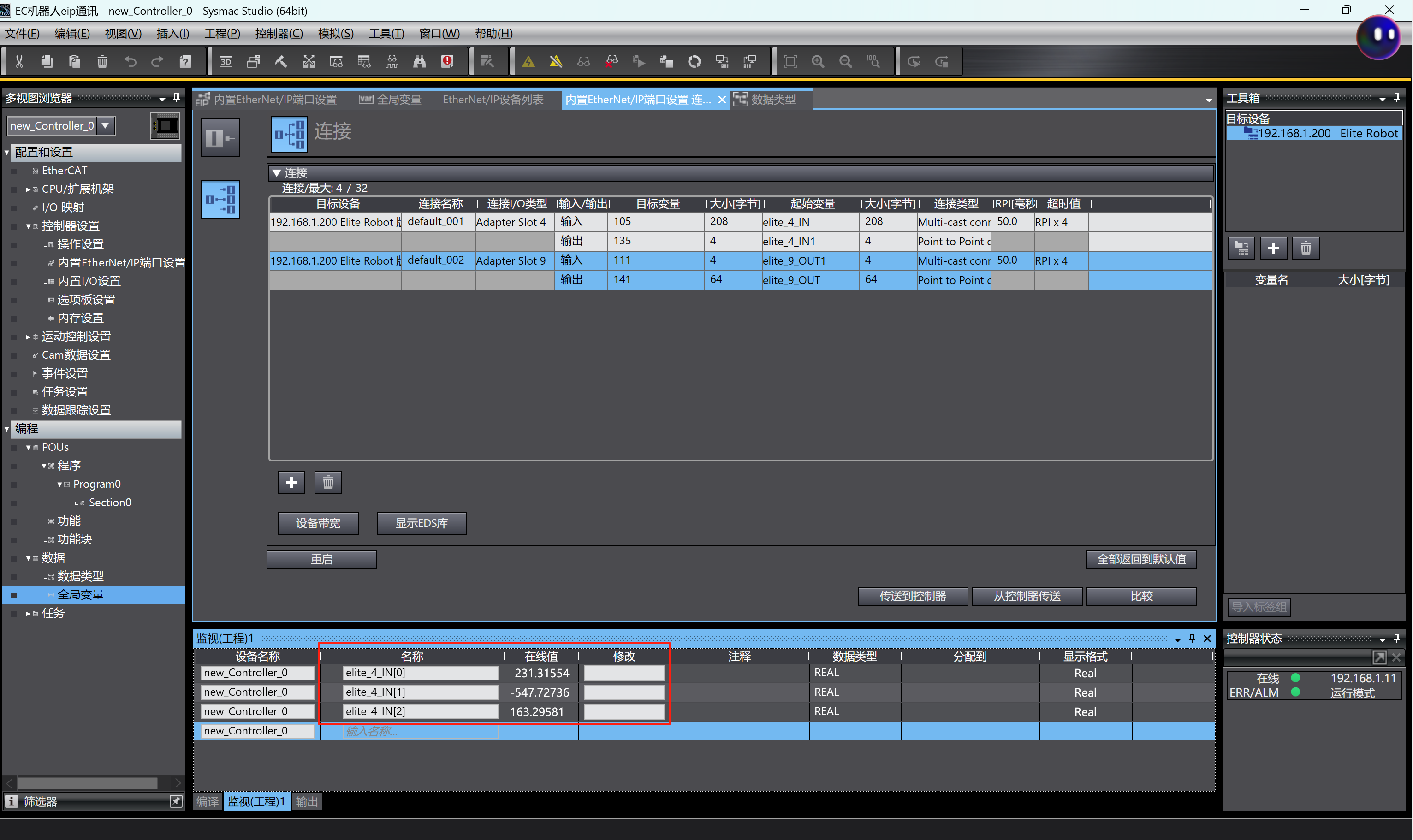Collapse the 控制器设置 tree node
The image size is (1413, 840).
28,226
